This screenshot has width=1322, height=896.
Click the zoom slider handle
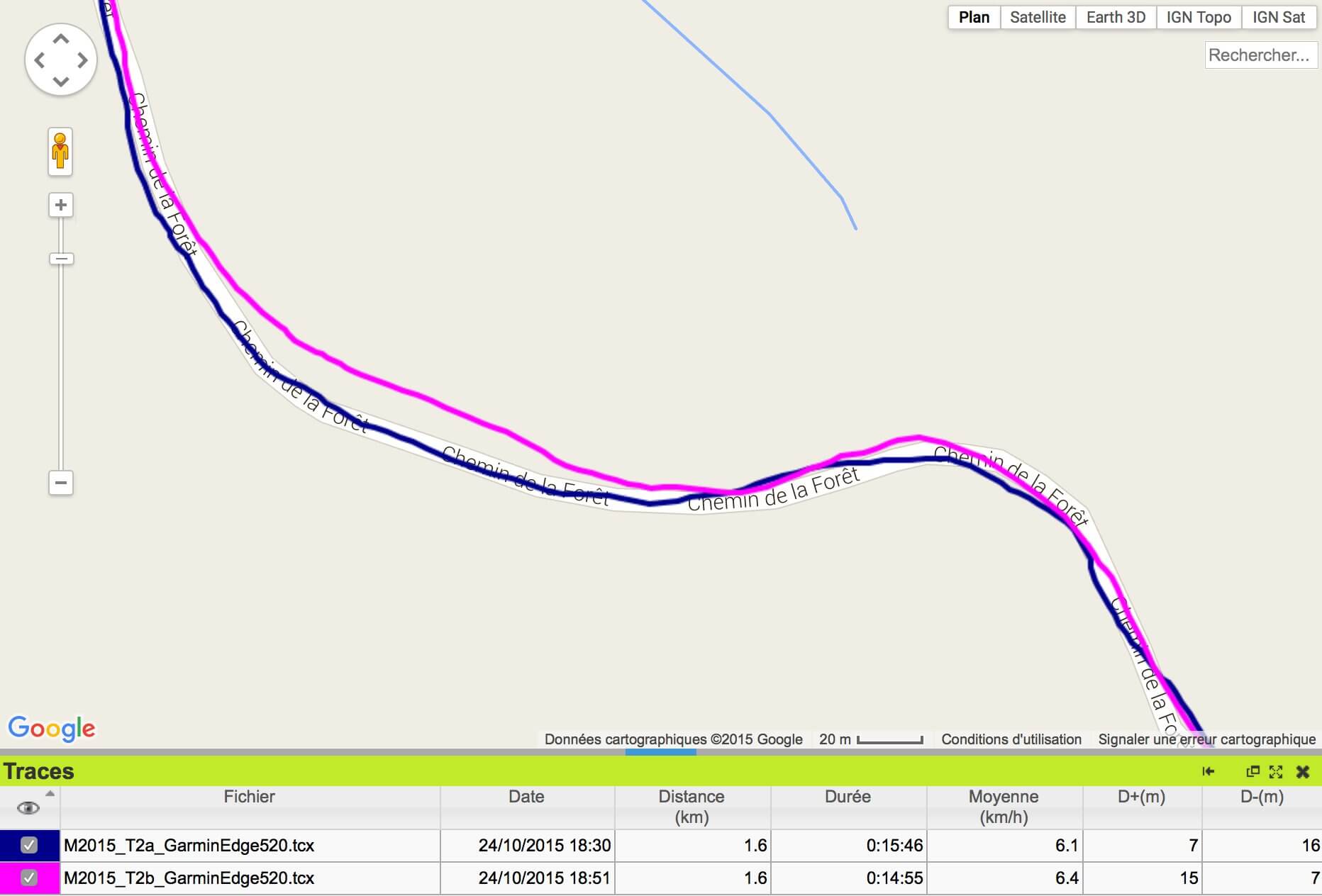[61, 259]
